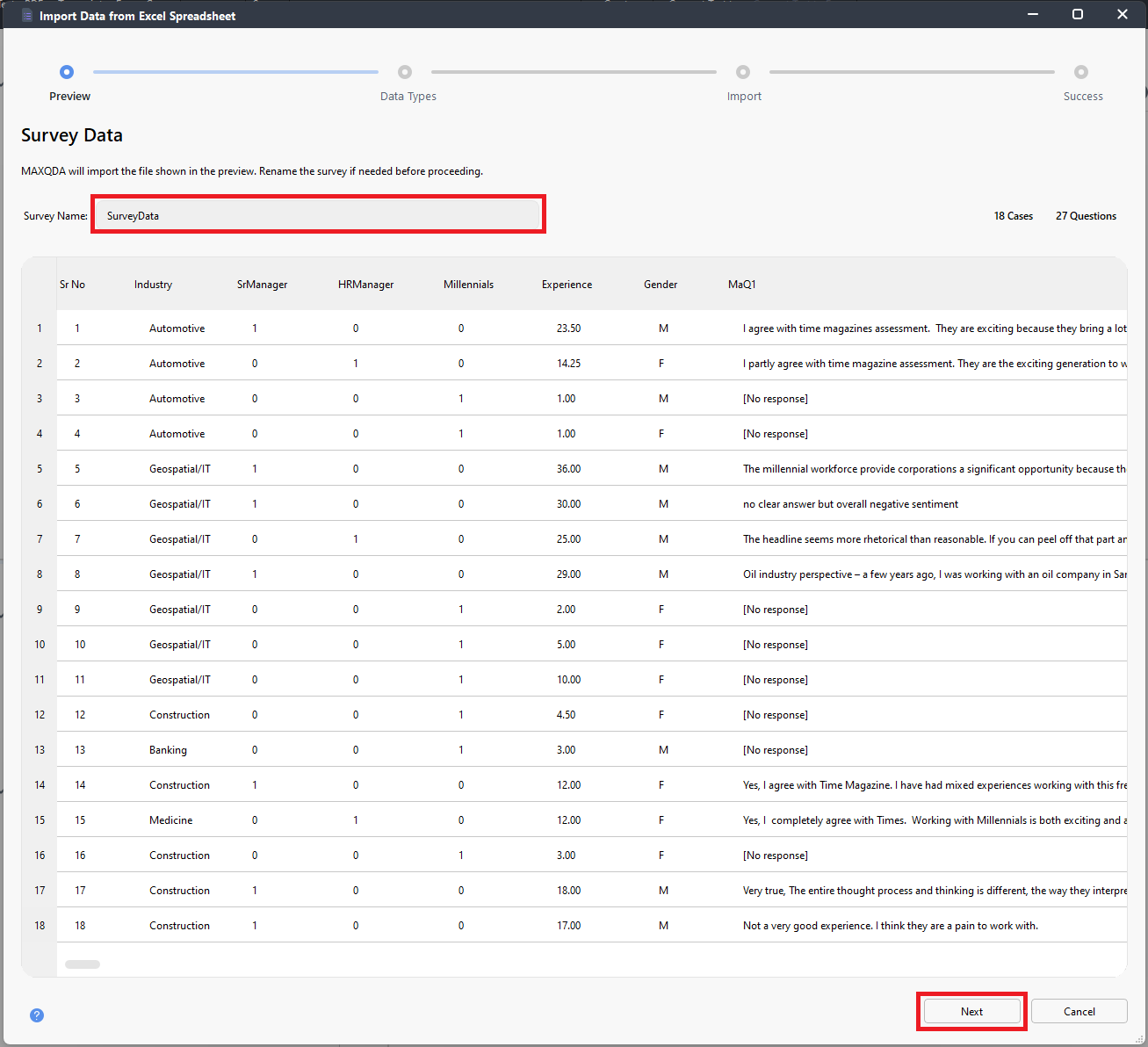Click response 'no clear answer but overall negative'

850,504
